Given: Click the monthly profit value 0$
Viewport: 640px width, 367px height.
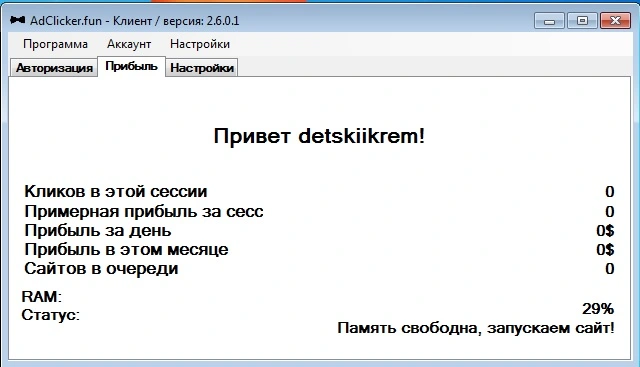Looking at the screenshot, I should click(x=605, y=249).
